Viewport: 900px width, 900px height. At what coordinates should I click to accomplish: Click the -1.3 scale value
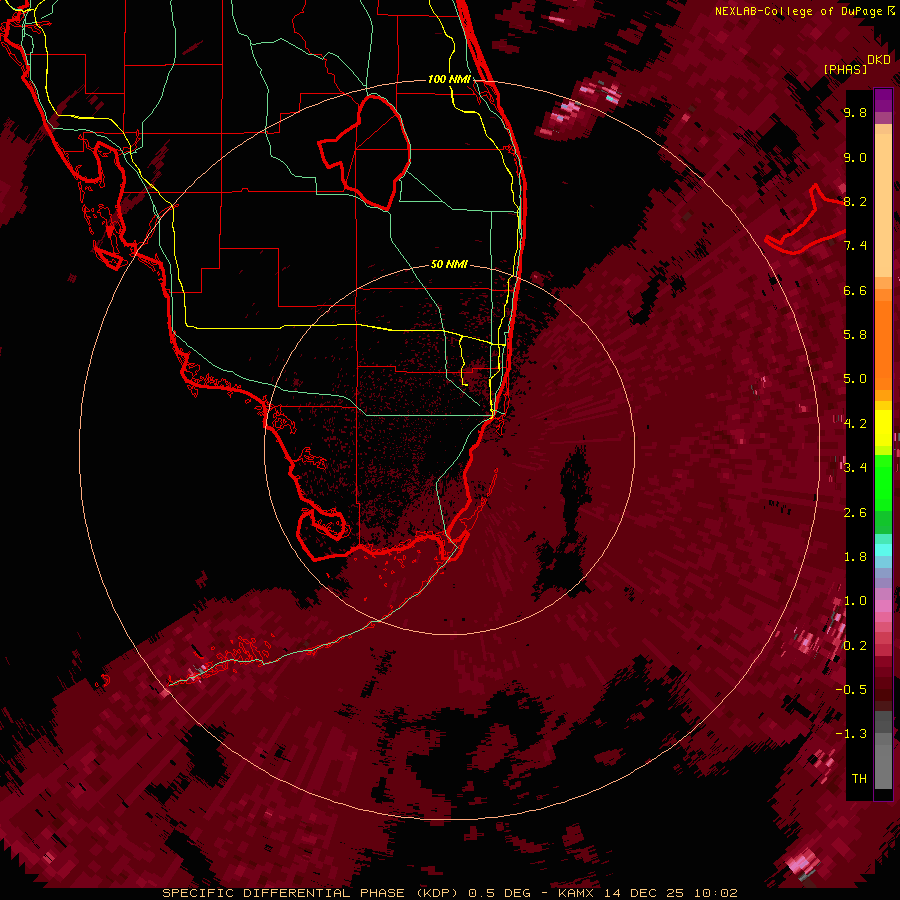851,734
